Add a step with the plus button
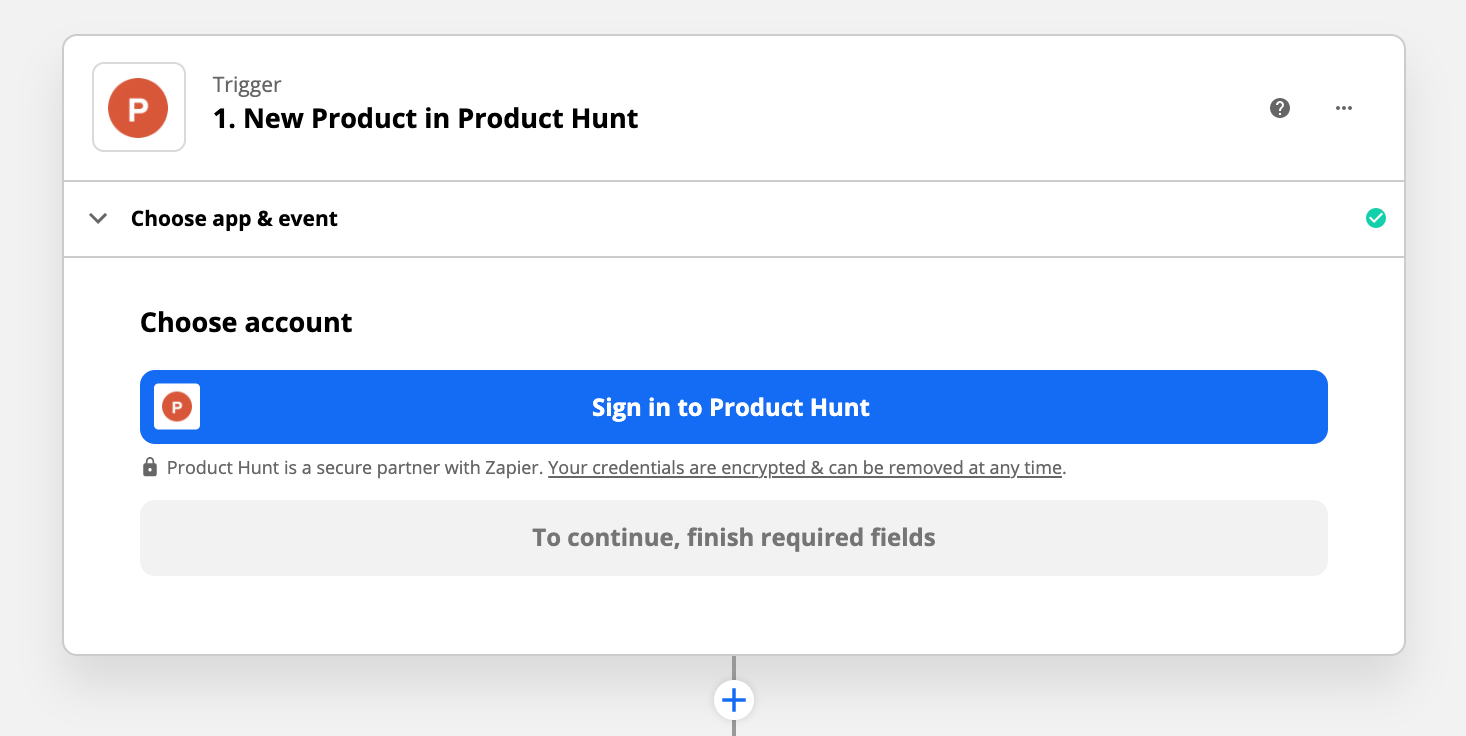Image resolution: width=1466 pixels, height=736 pixels. point(734,700)
